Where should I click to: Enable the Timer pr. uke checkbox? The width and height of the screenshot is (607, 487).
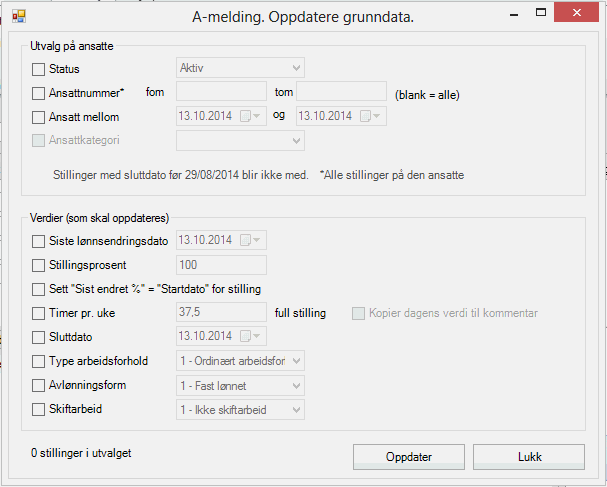39,313
